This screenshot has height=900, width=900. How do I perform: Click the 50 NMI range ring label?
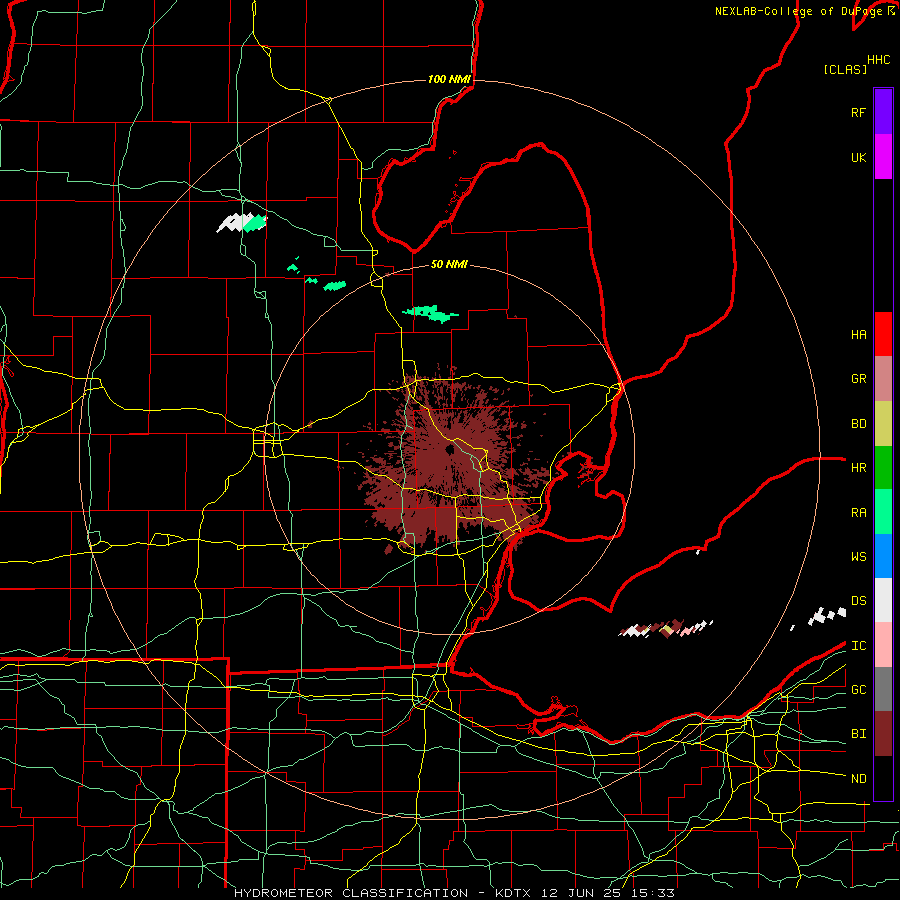pos(449,264)
